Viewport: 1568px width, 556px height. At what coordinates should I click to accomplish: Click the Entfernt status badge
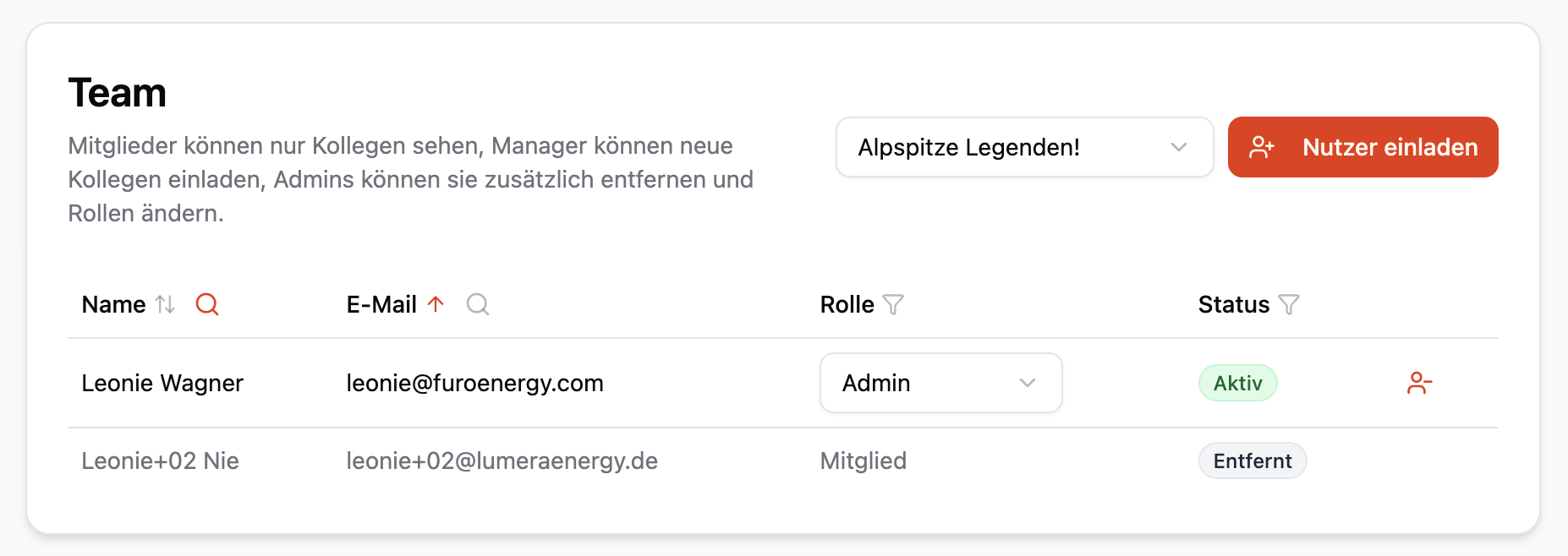(x=1252, y=461)
